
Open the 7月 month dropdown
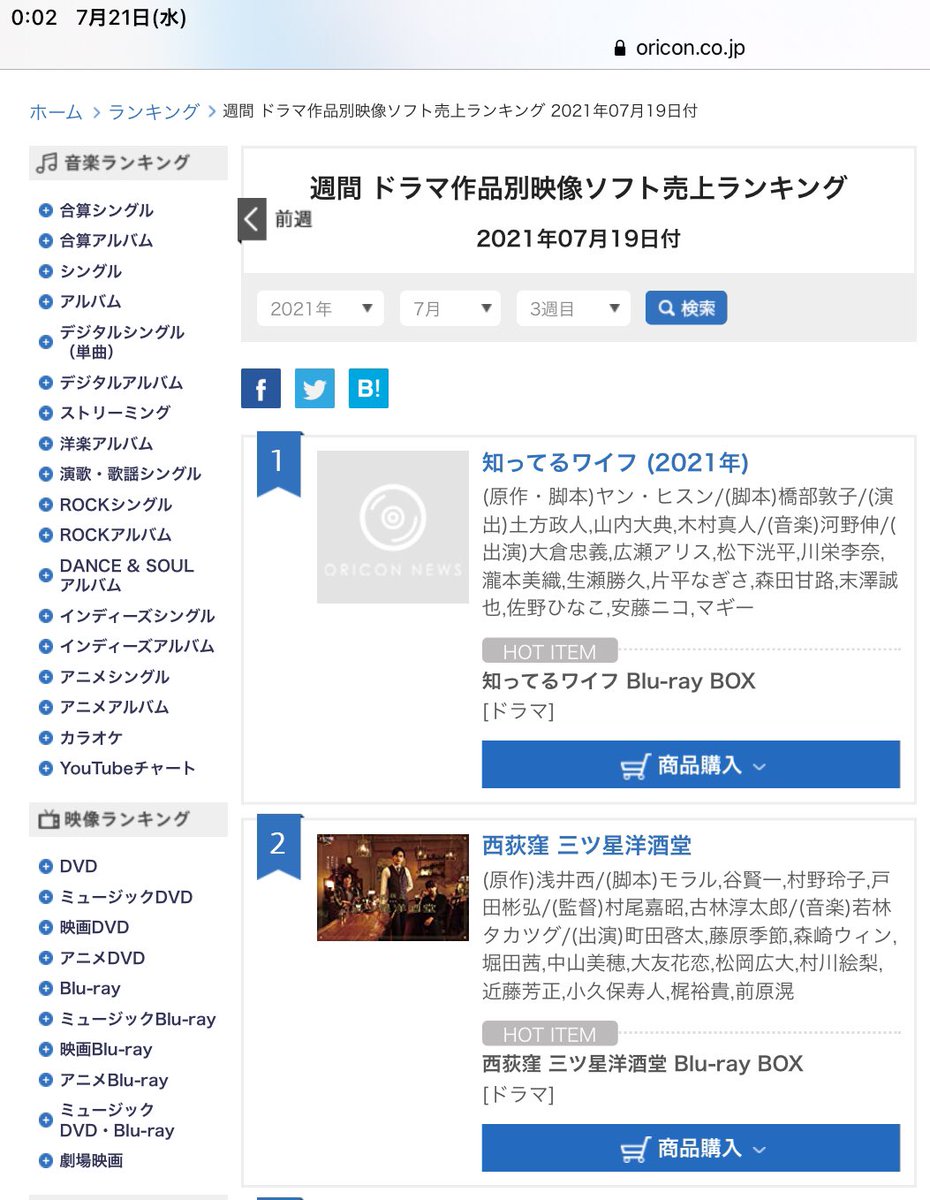click(450, 309)
